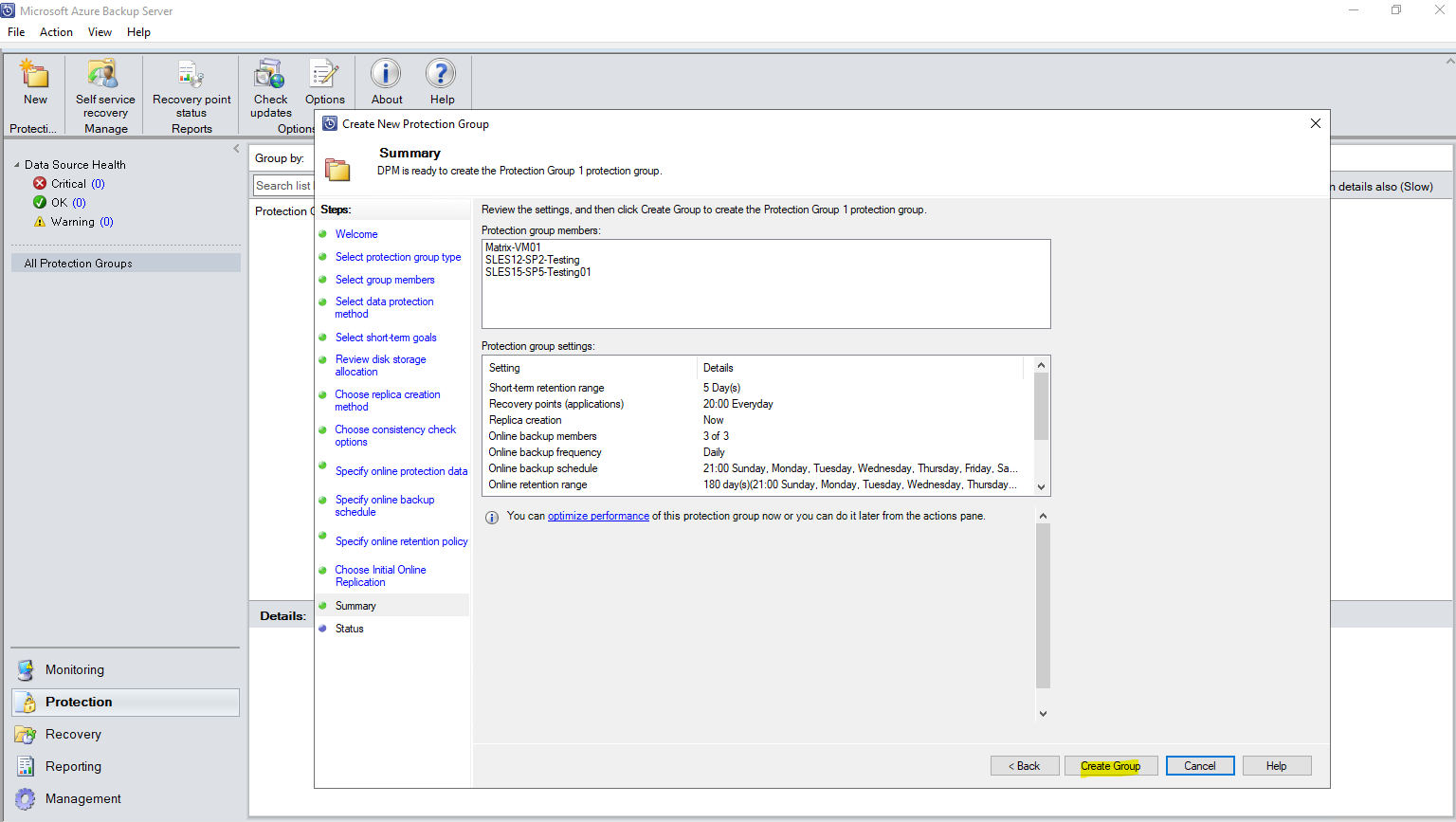Go to Specify online retention policy step
This screenshot has width=1456, height=822.
[401, 541]
